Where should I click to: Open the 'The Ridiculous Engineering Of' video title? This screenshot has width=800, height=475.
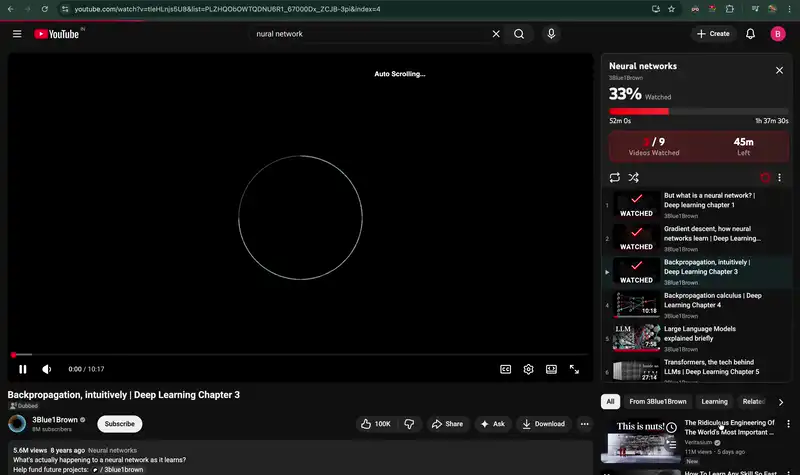[x=729, y=427]
